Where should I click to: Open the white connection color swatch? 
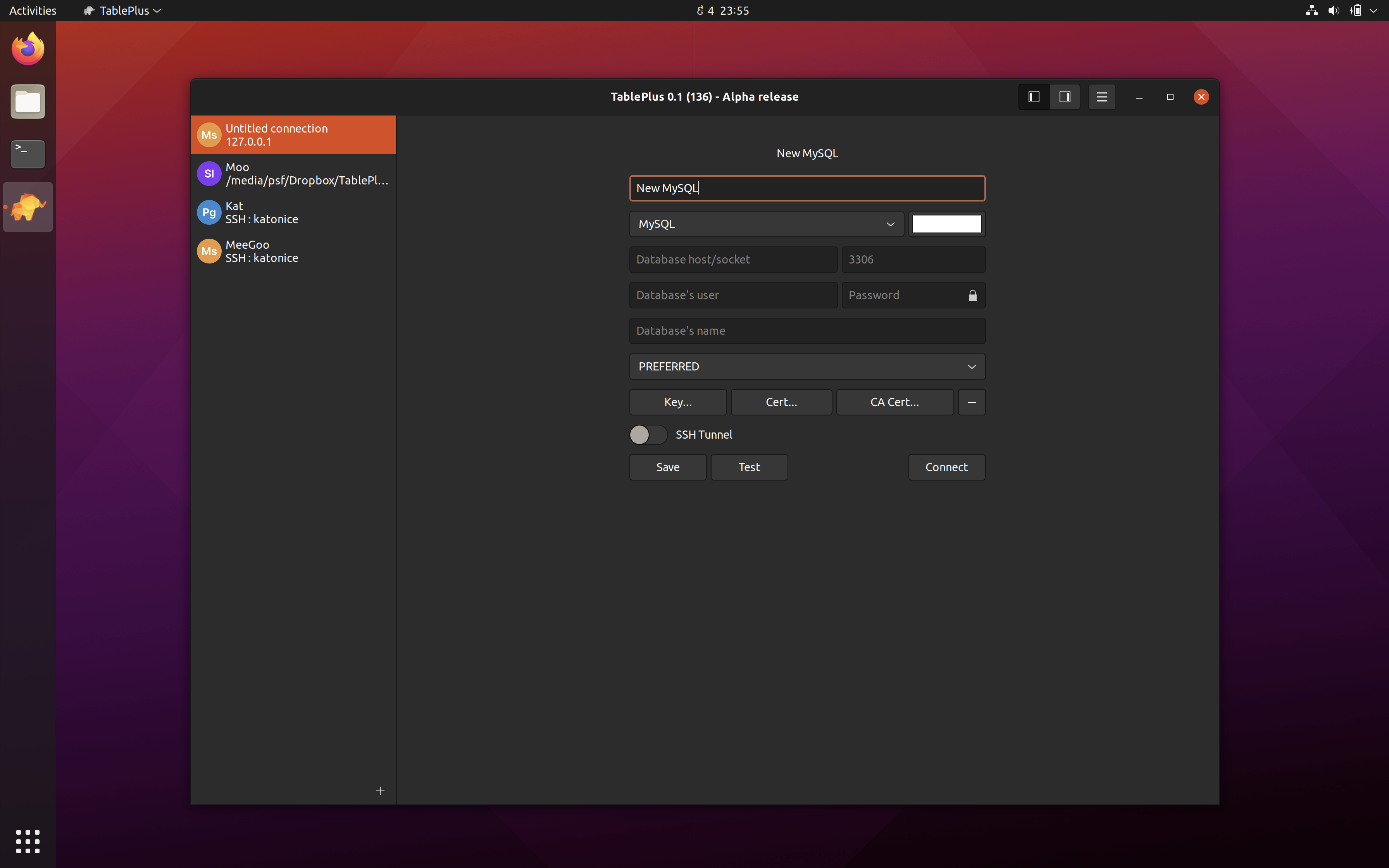click(x=946, y=224)
